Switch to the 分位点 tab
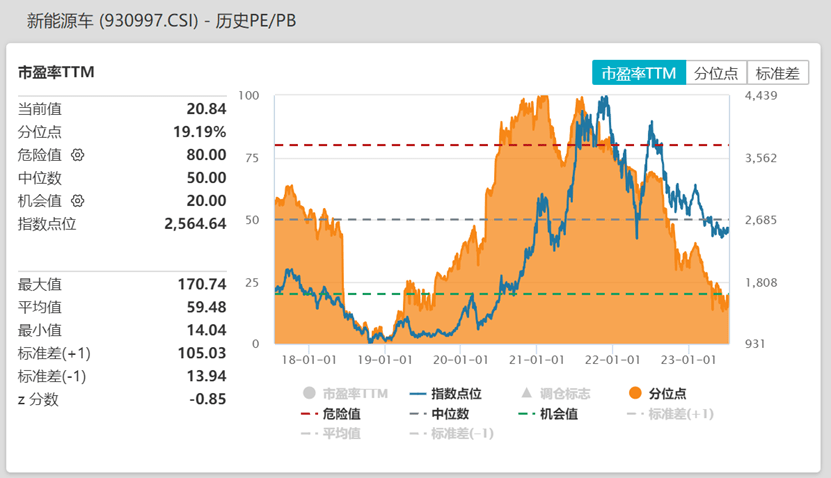831x478 pixels. [715, 73]
